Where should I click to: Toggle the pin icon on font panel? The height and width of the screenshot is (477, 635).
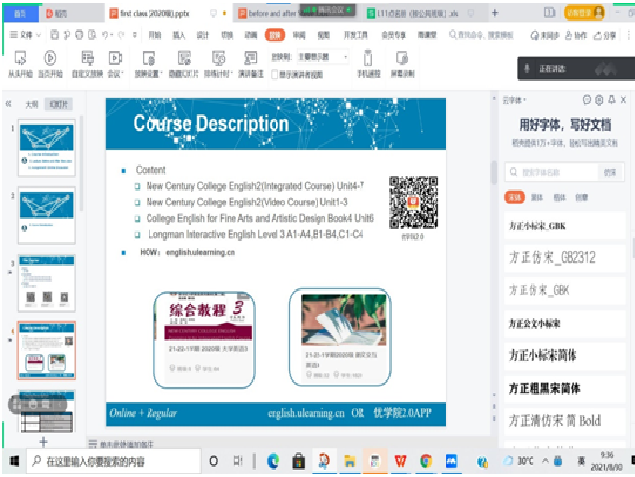[x=612, y=100]
